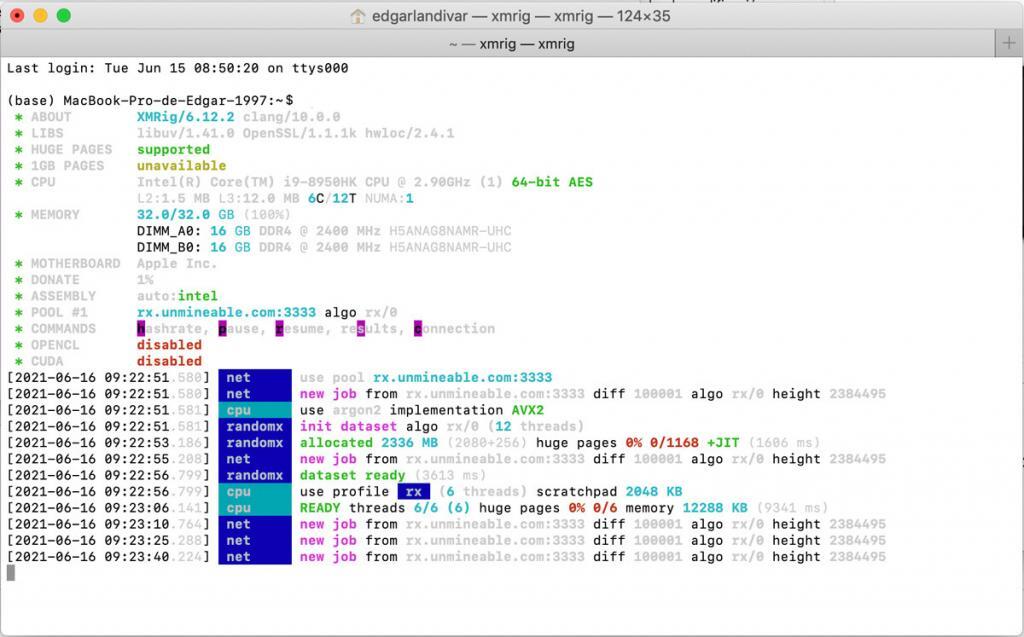Click the 'COMMANDS' label
Viewport: 1024px width, 637px height.
tap(63, 329)
